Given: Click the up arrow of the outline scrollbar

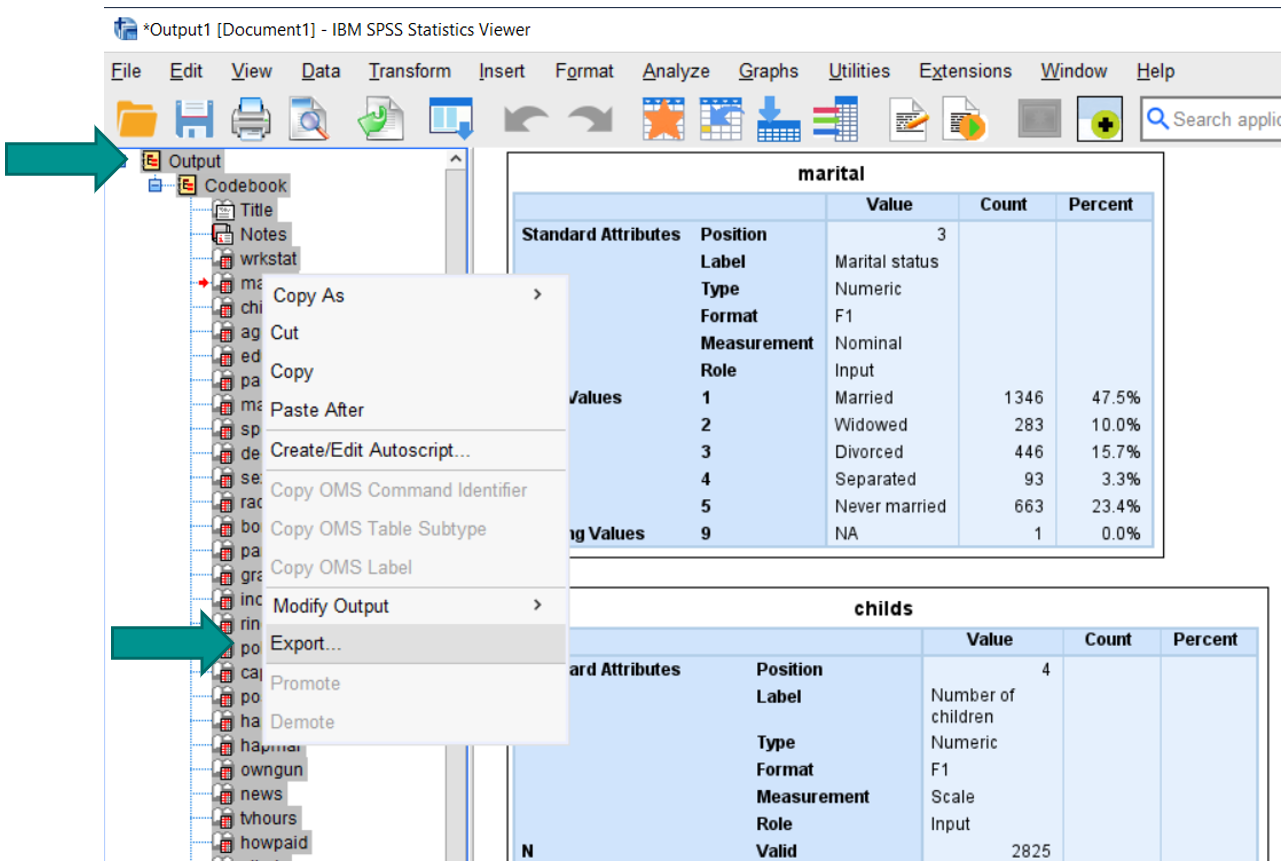Looking at the screenshot, I should pyautogui.click(x=456, y=157).
